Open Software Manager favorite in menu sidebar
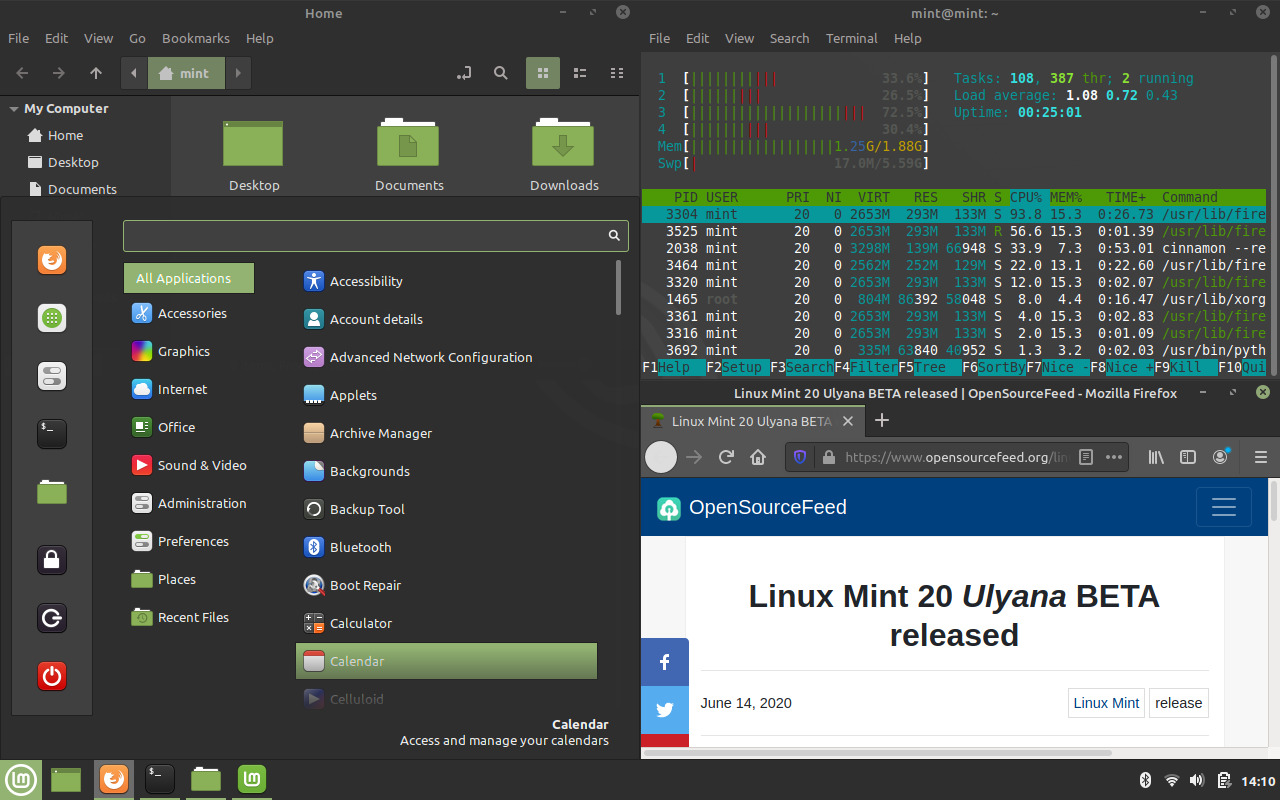This screenshot has height=800, width=1280. tap(52, 318)
